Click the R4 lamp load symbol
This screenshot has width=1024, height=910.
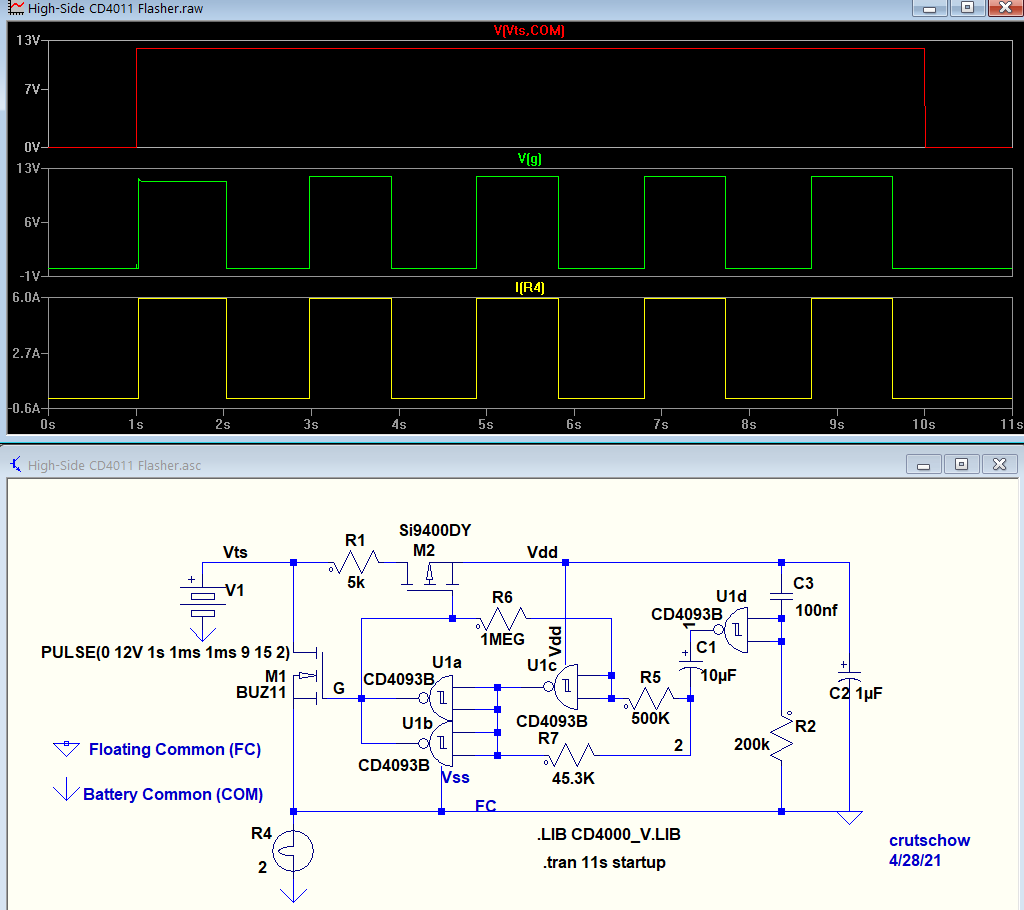[293, 851]
